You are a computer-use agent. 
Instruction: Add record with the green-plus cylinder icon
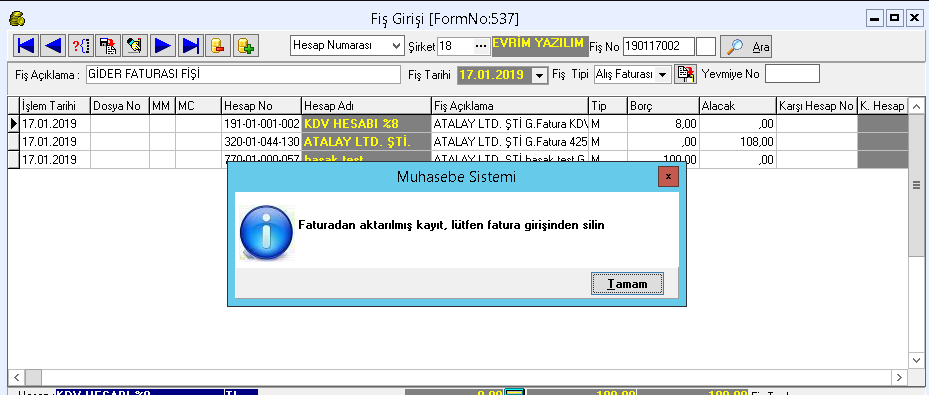point(245,46)
